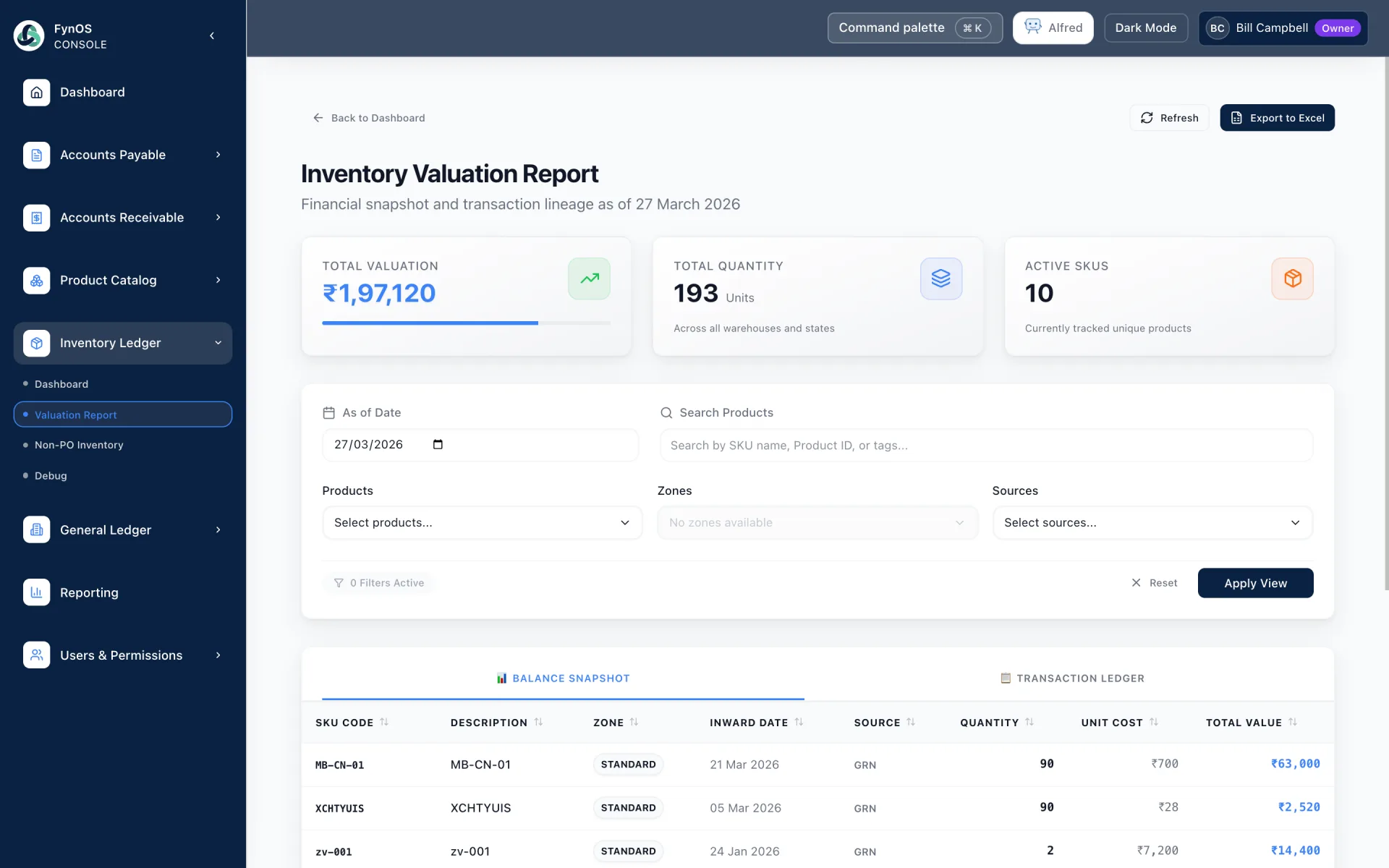Click Back to Dashboard link text
Screen dimensions: 1389x868
[x=378, y=118]
